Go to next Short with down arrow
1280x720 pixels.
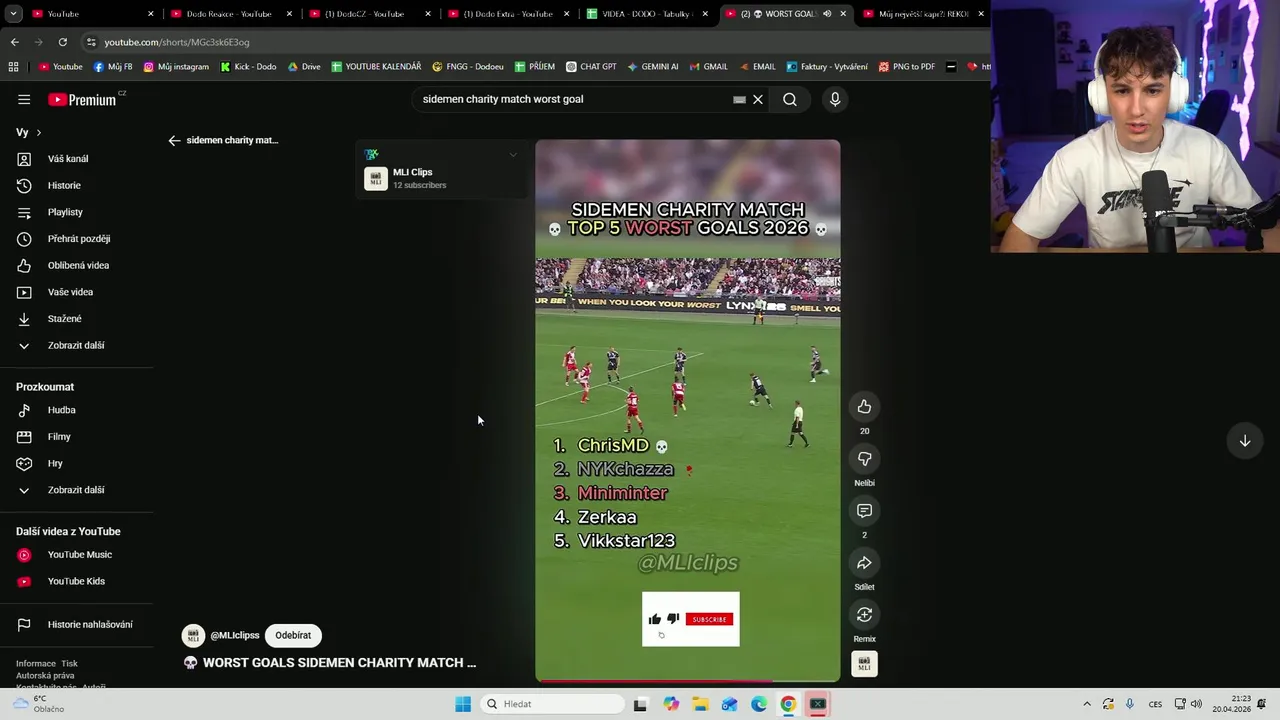point(1245,441)
